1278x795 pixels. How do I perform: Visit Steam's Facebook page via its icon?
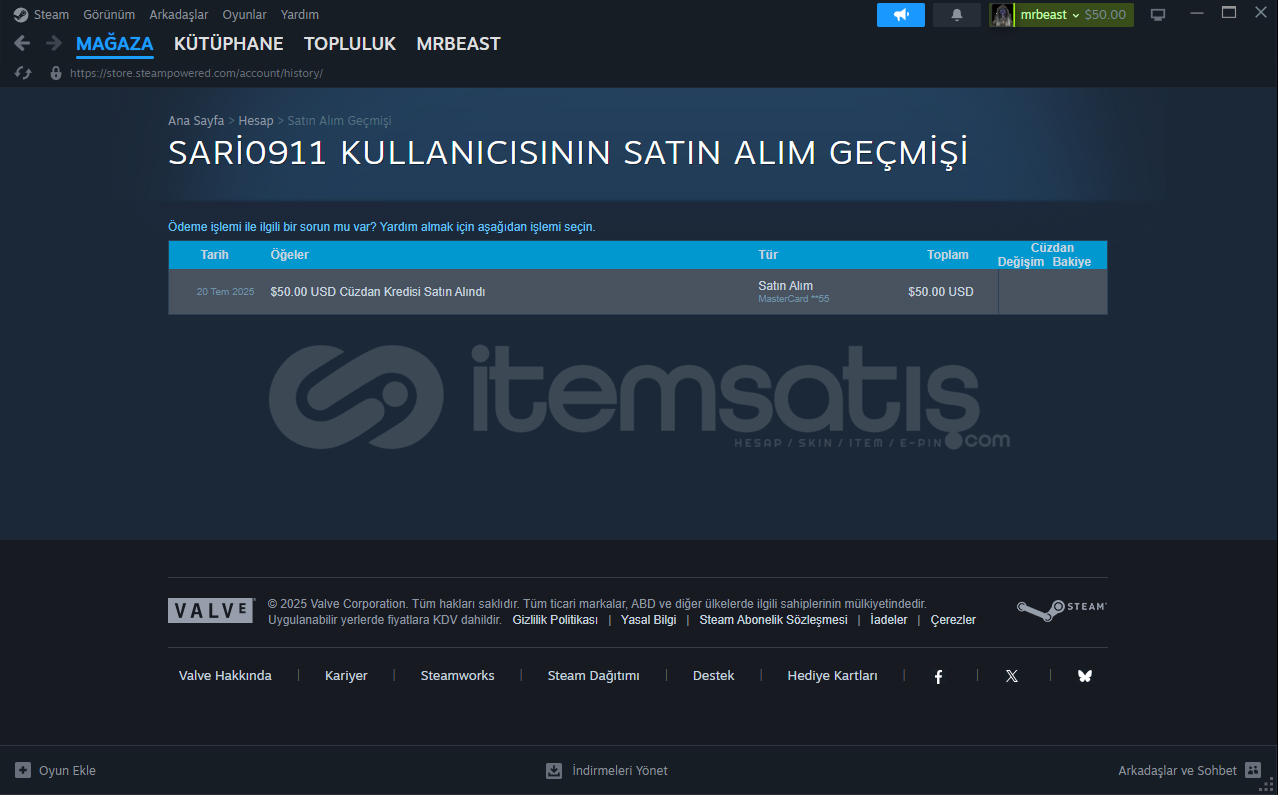pos(938,677)
